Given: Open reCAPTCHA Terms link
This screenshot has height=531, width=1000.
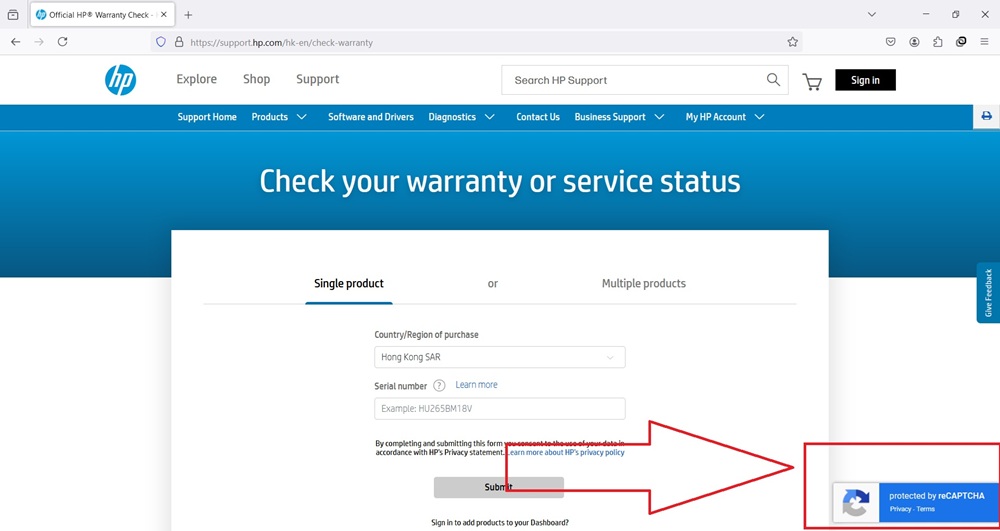Looking at the screenshot, I should pos(926,509).
